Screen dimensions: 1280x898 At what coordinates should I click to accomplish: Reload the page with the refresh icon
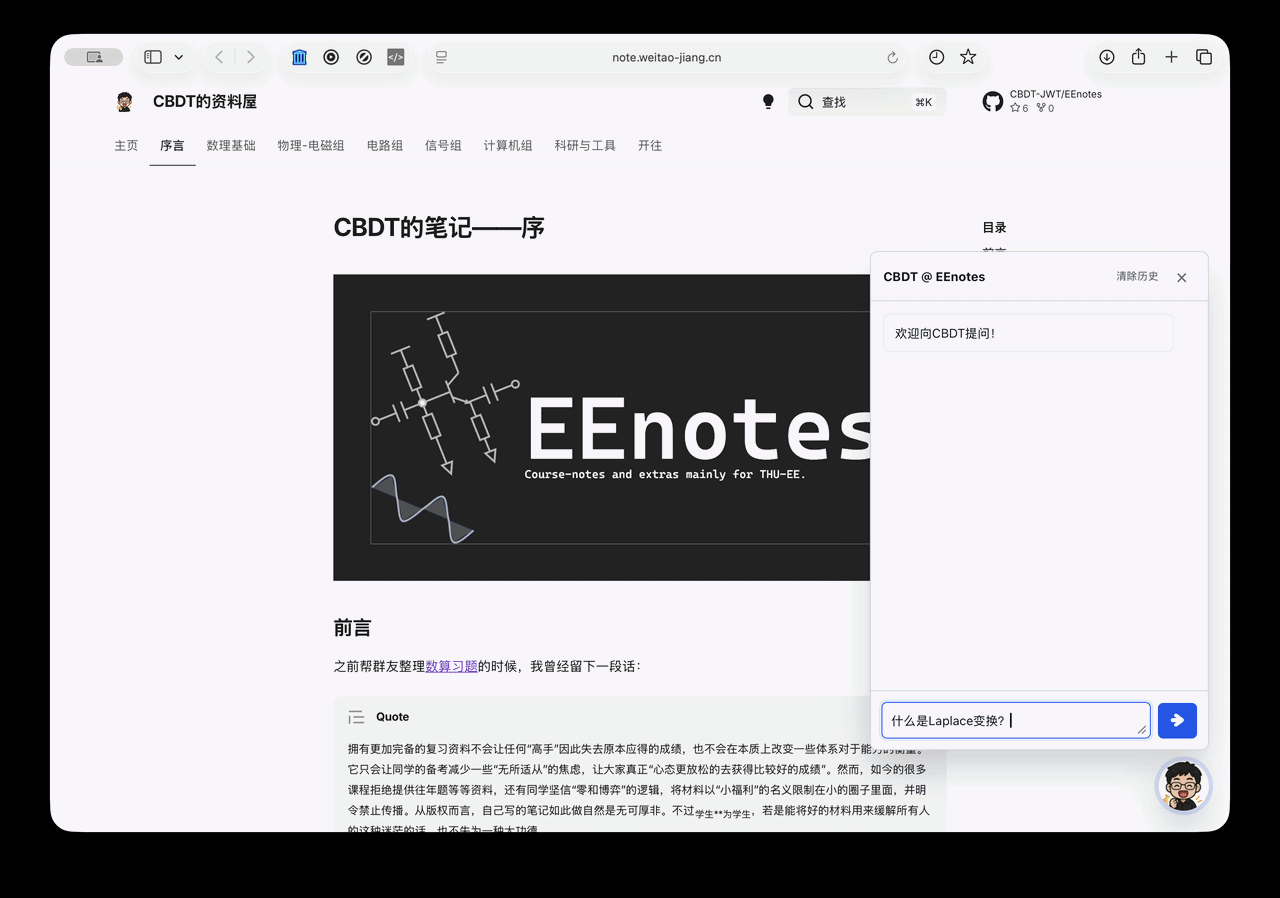coord(892,57)
